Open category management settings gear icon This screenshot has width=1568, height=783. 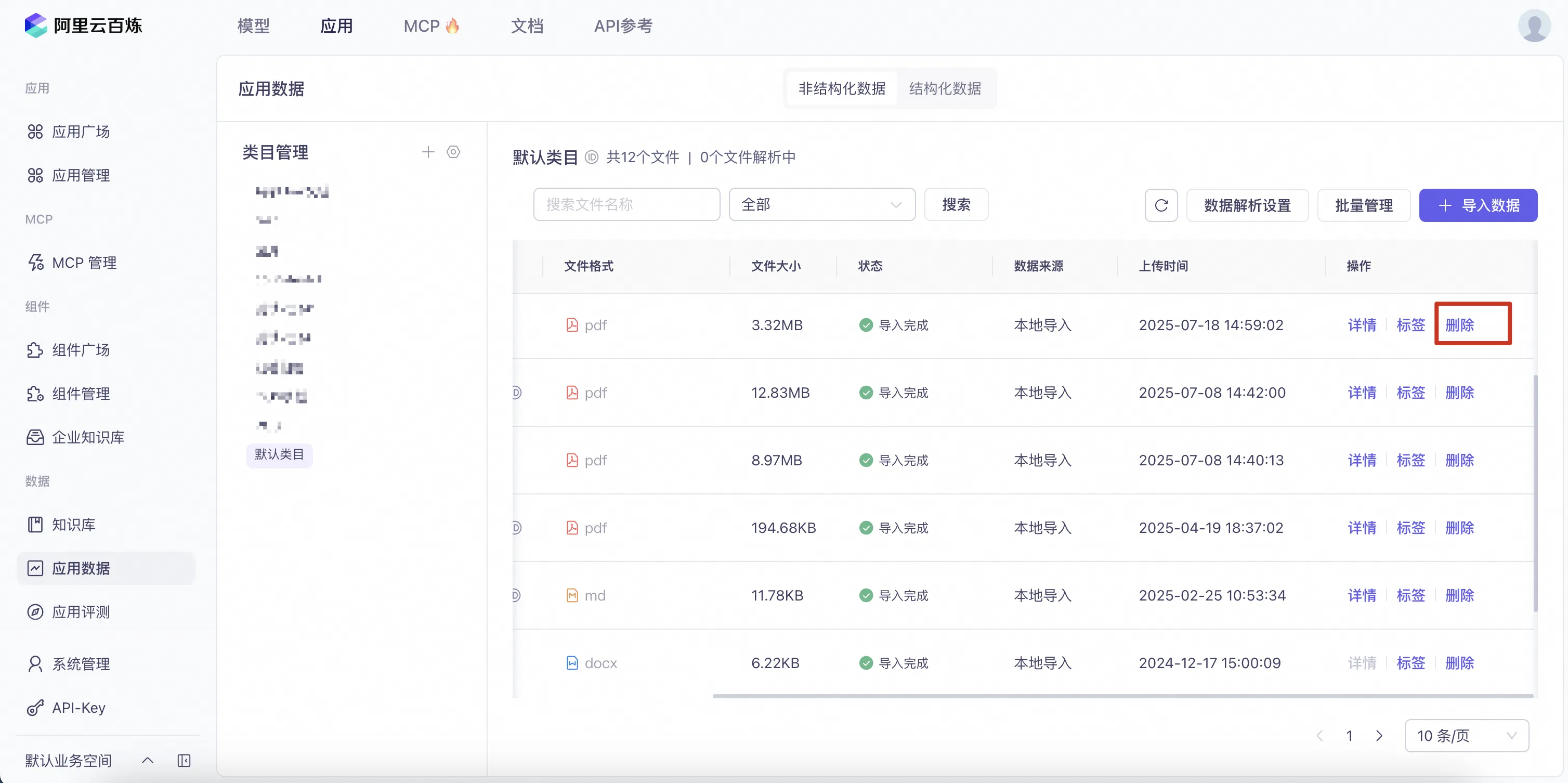pos(453,152)
